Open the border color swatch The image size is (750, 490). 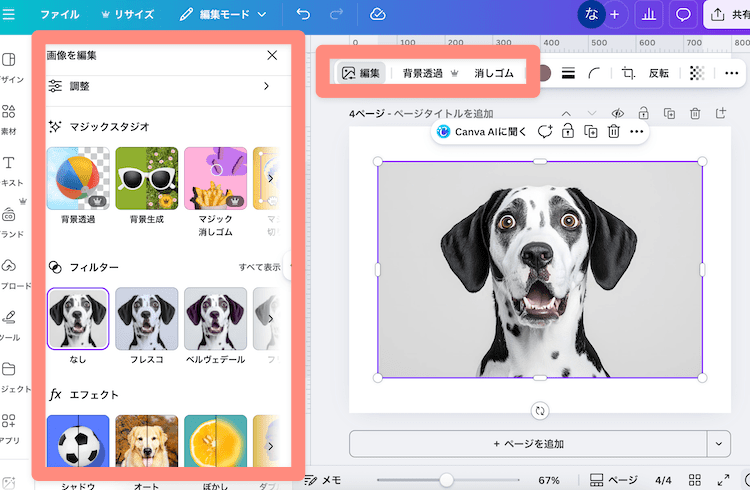[544, 73]
